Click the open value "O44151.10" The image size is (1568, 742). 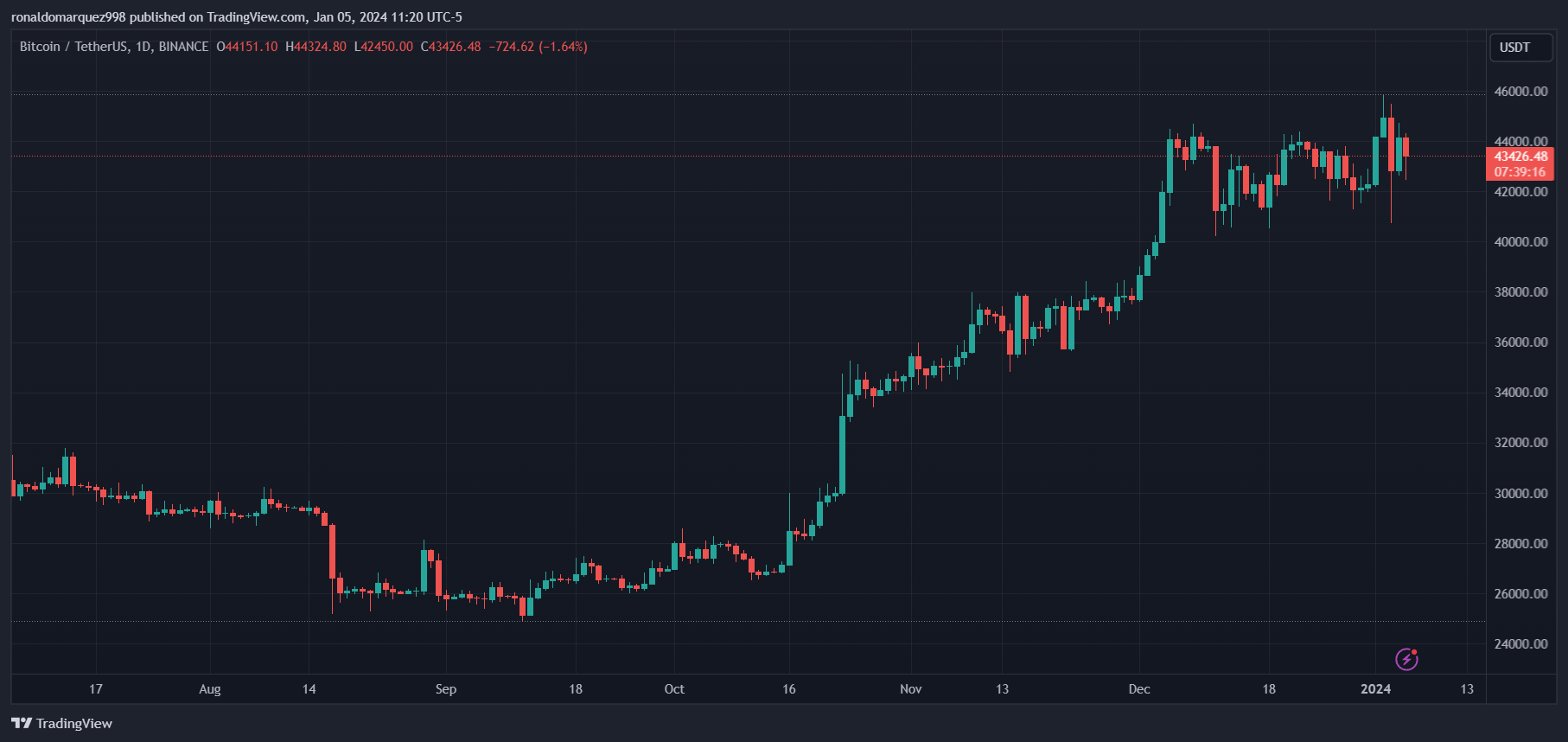tap(247, 47)
